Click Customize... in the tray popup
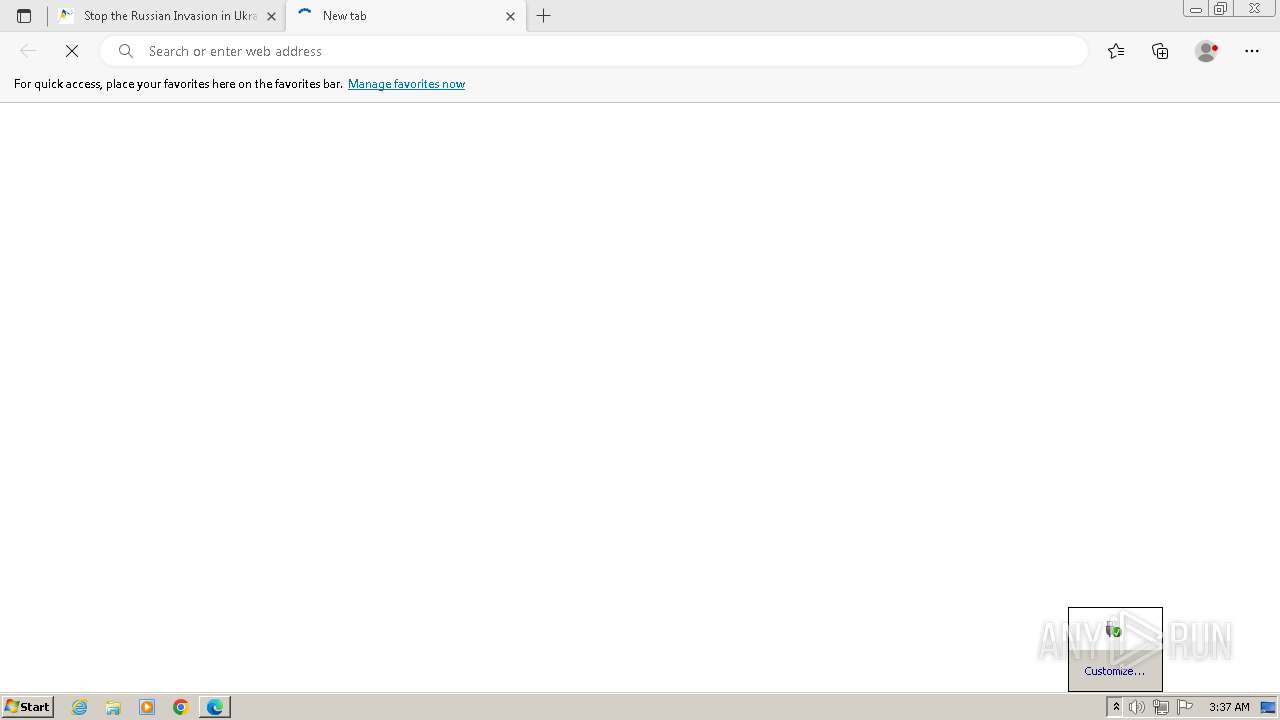 click(1114, 671)
